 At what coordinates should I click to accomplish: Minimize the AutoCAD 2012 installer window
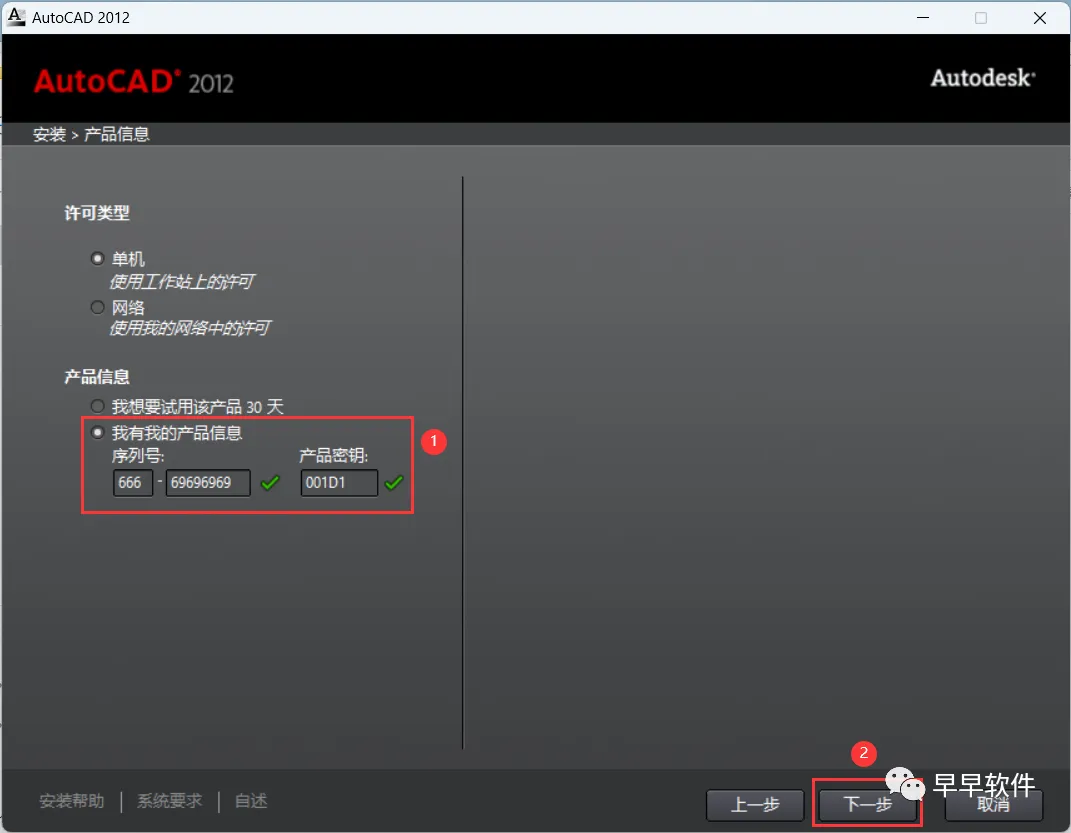[x=923, y=18]
